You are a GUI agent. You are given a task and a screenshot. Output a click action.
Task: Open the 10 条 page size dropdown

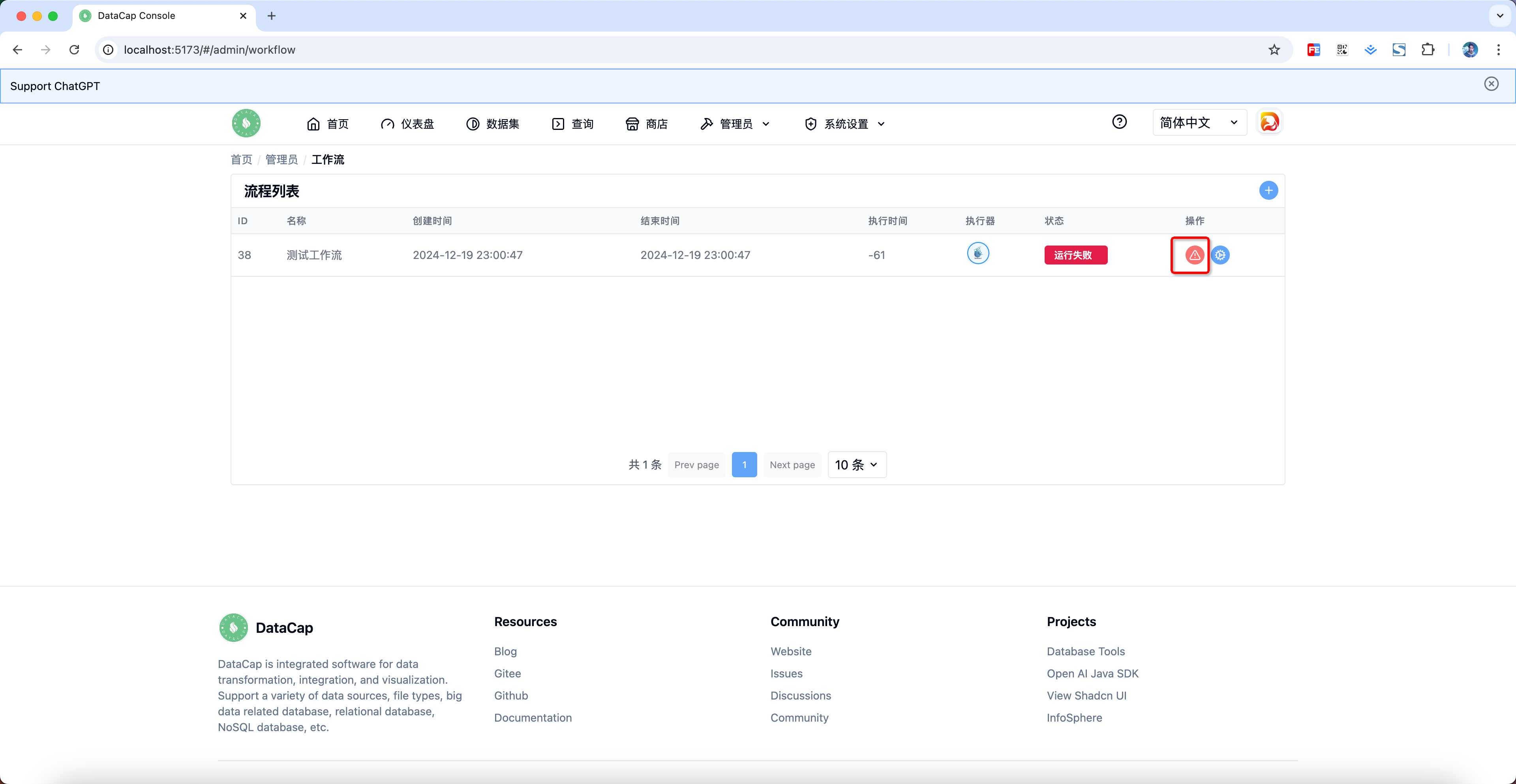[857, 464]
